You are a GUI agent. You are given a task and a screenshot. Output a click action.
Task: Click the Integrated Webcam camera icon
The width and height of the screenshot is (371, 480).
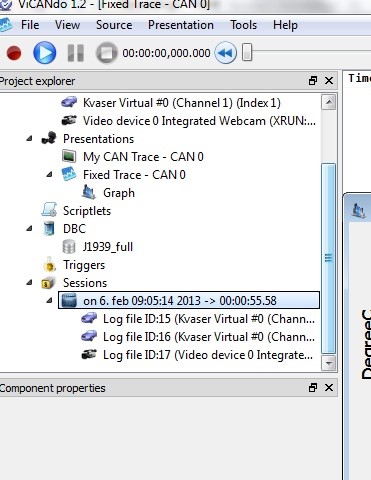[x=69, y=120]
